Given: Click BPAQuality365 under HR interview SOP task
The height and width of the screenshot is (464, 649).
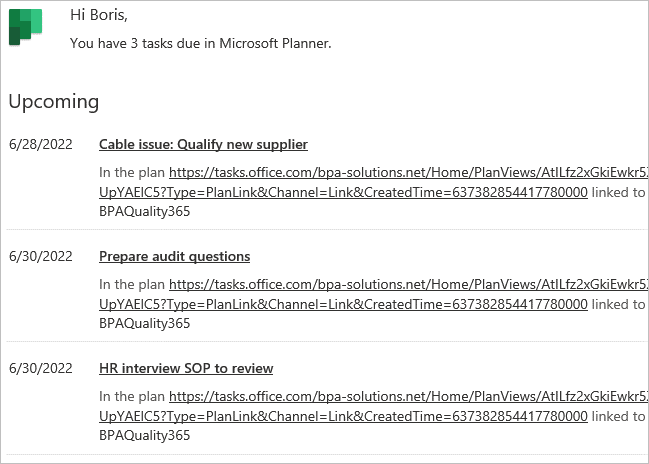Looking at the screenshot, I should [144, 436].
